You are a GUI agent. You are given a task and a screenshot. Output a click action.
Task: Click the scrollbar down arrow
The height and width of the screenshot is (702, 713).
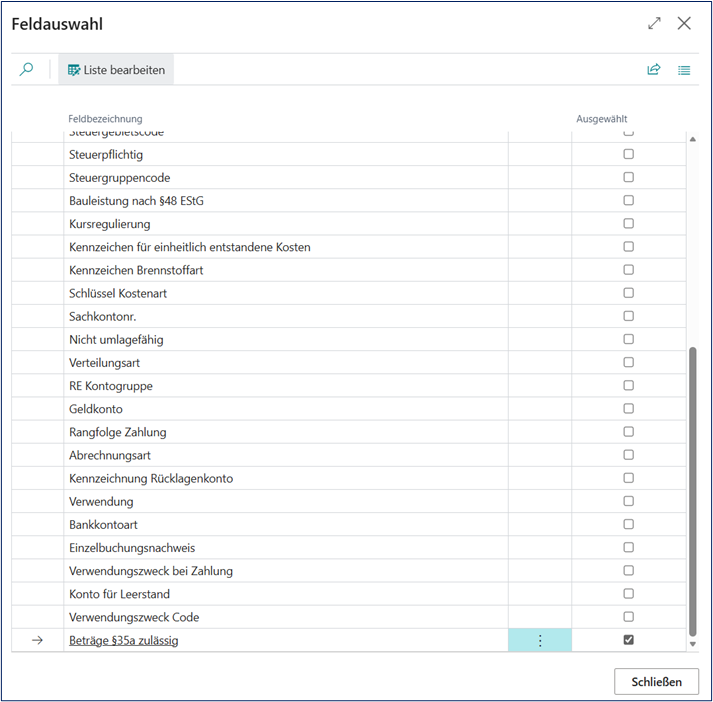pos(692,644)
